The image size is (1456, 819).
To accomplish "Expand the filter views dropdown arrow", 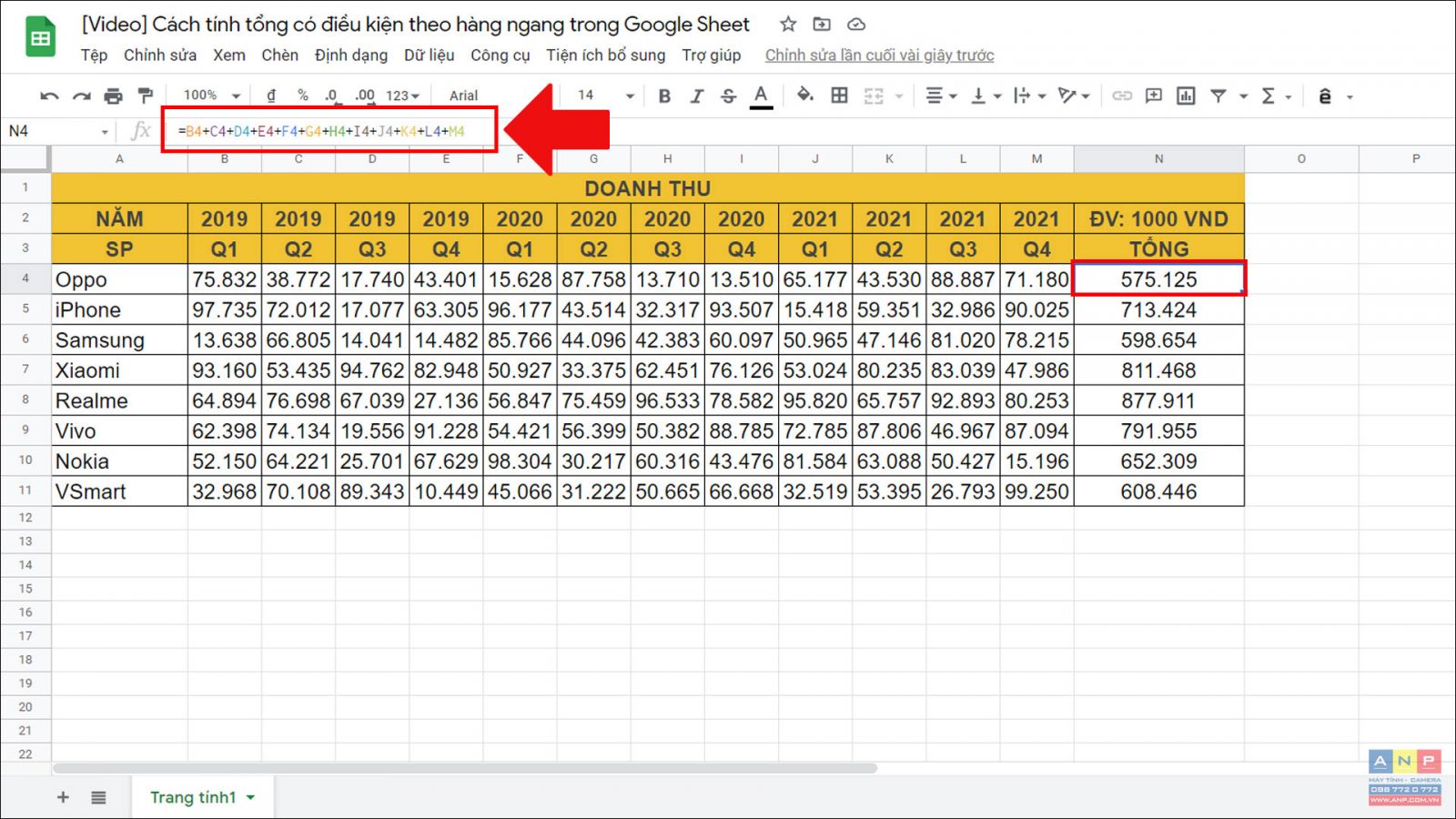I will click(1243, 96).
